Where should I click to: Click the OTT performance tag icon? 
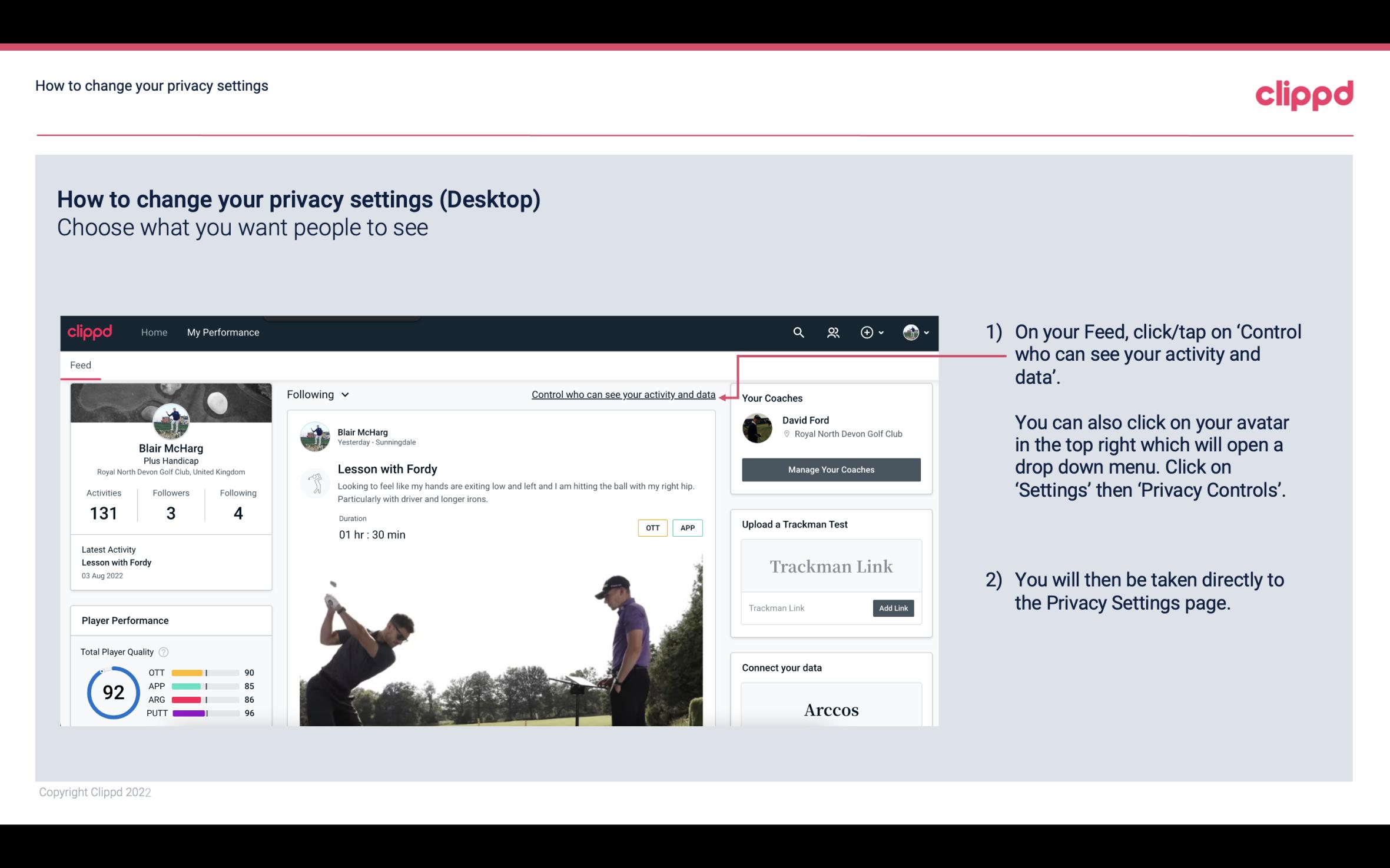[x=652, y=528]
